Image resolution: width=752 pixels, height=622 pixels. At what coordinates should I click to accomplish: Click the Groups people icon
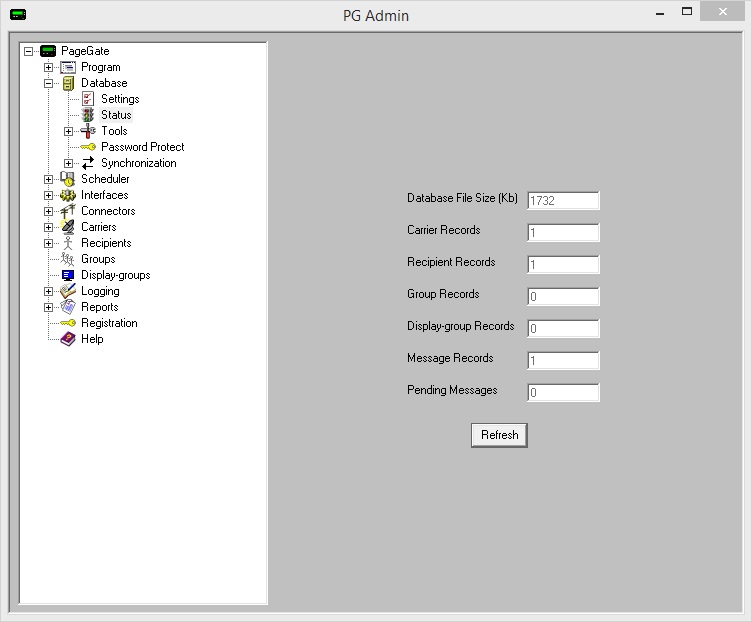click(x=68, y=259)
